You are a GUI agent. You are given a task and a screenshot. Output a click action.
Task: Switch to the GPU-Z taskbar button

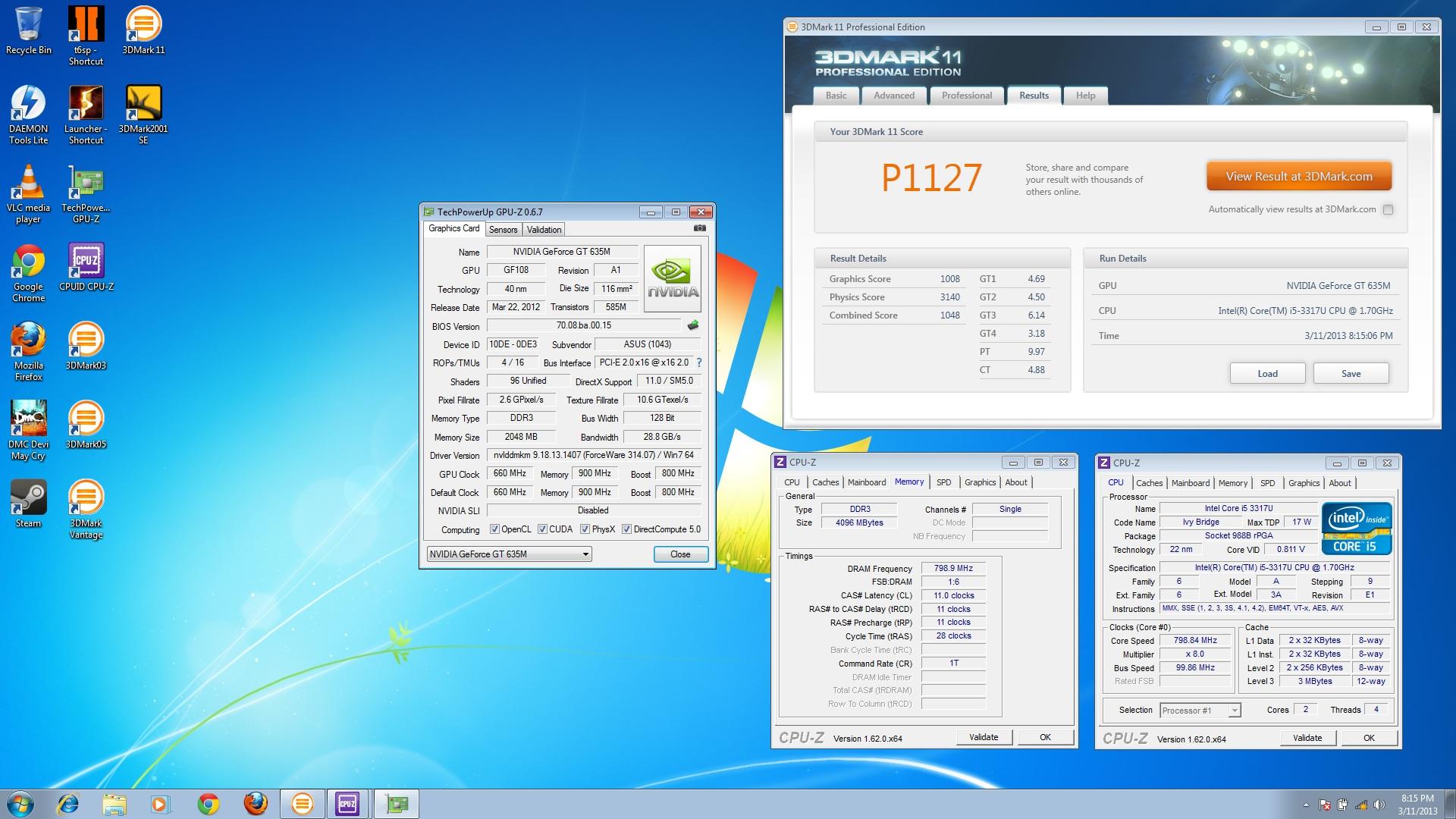click(396, 804)
